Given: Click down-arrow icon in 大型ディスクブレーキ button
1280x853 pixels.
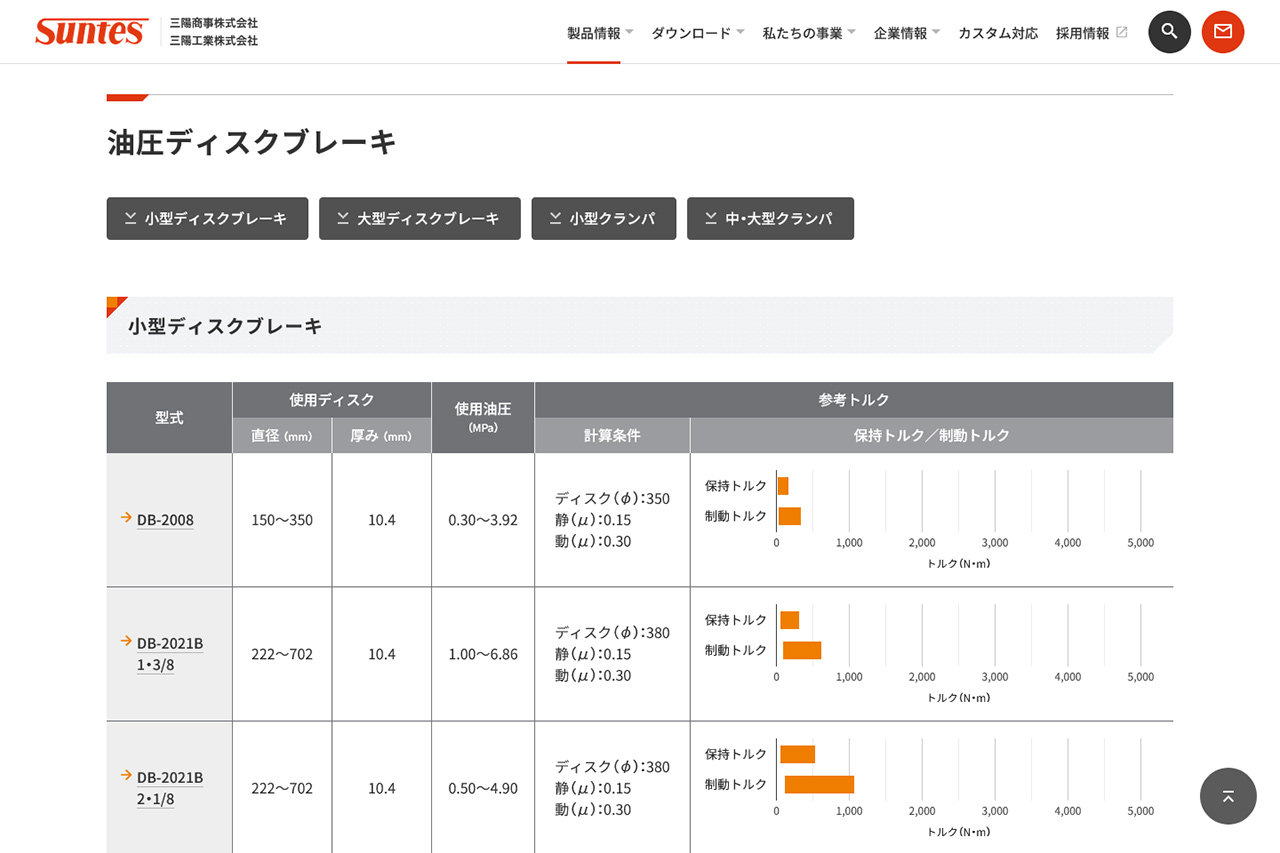Looking at the screenshot, I should pyautogui.click(x=343, y=218).
